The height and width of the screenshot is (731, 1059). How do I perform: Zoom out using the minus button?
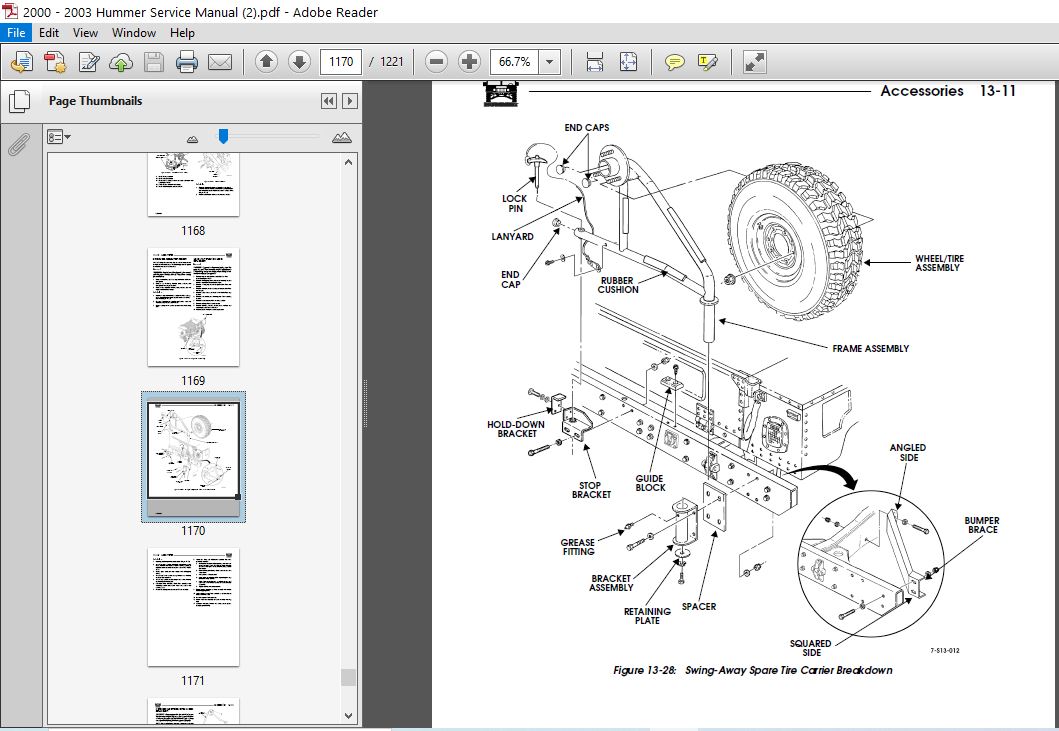[x=436, y=62]
